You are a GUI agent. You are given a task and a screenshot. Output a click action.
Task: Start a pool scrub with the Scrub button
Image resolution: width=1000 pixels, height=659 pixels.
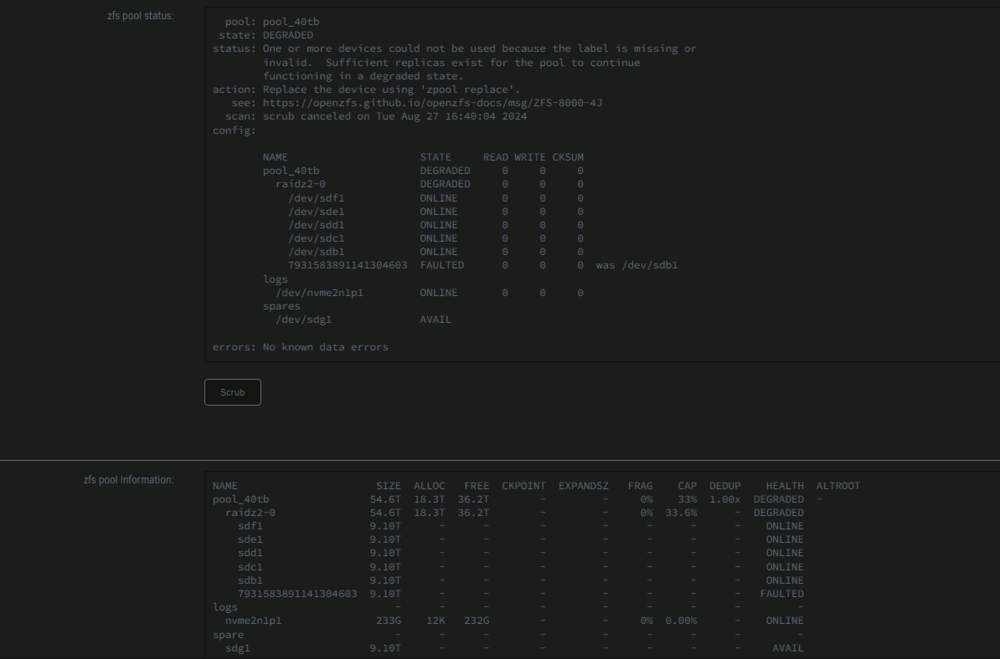tap(232, 392)
